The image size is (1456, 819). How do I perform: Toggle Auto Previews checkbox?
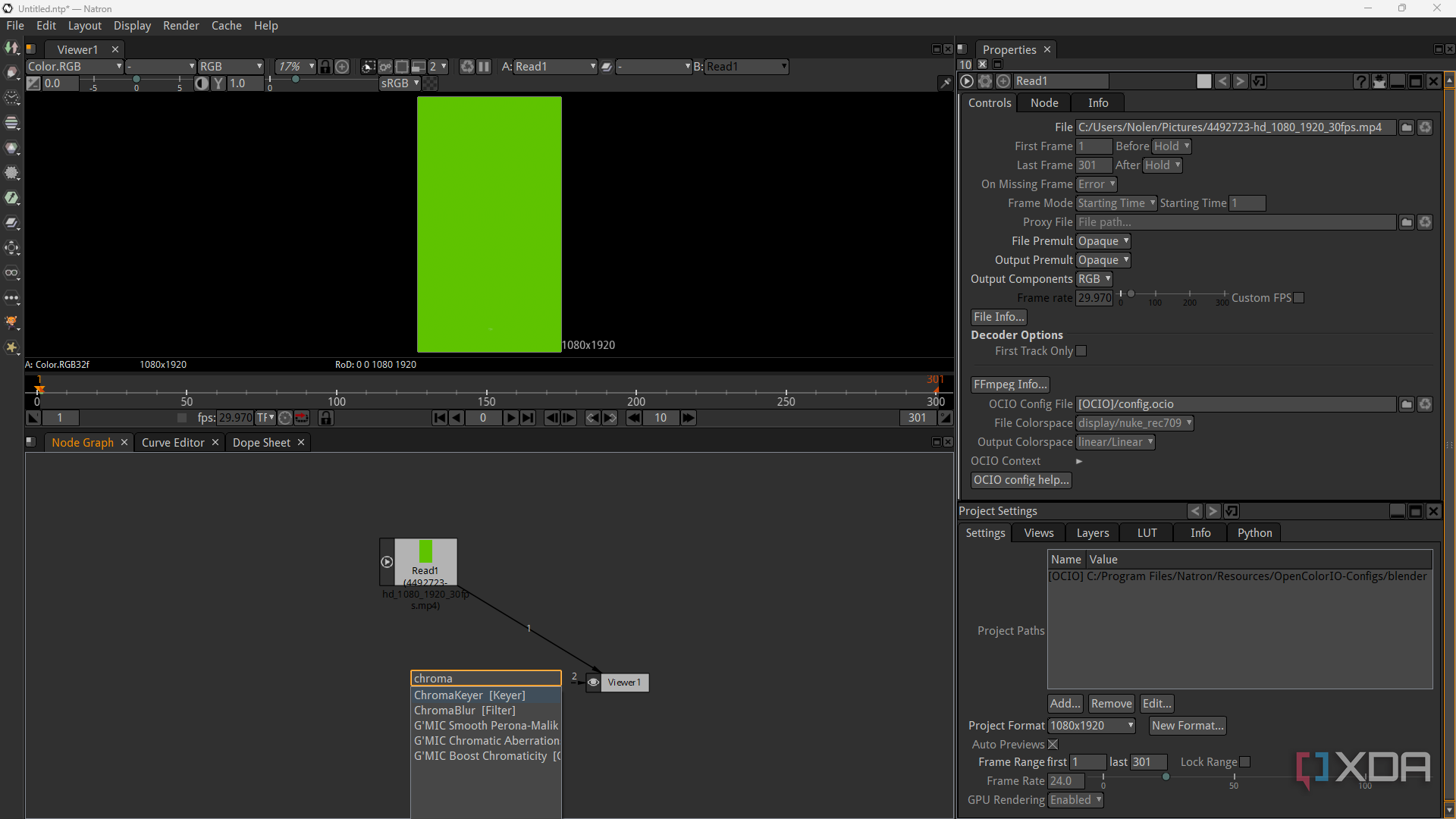(1053, 745)
